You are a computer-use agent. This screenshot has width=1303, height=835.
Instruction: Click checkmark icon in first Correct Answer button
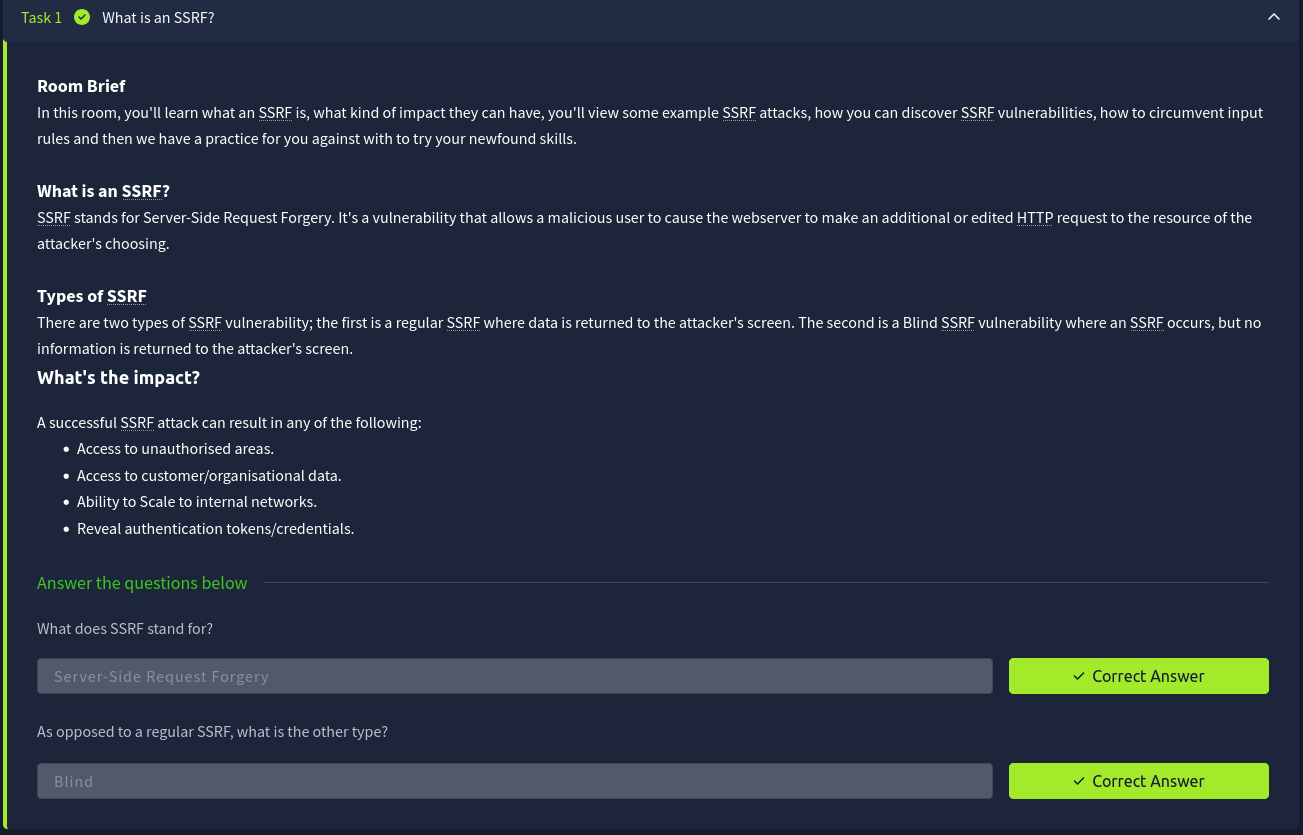click(1079, 676)
